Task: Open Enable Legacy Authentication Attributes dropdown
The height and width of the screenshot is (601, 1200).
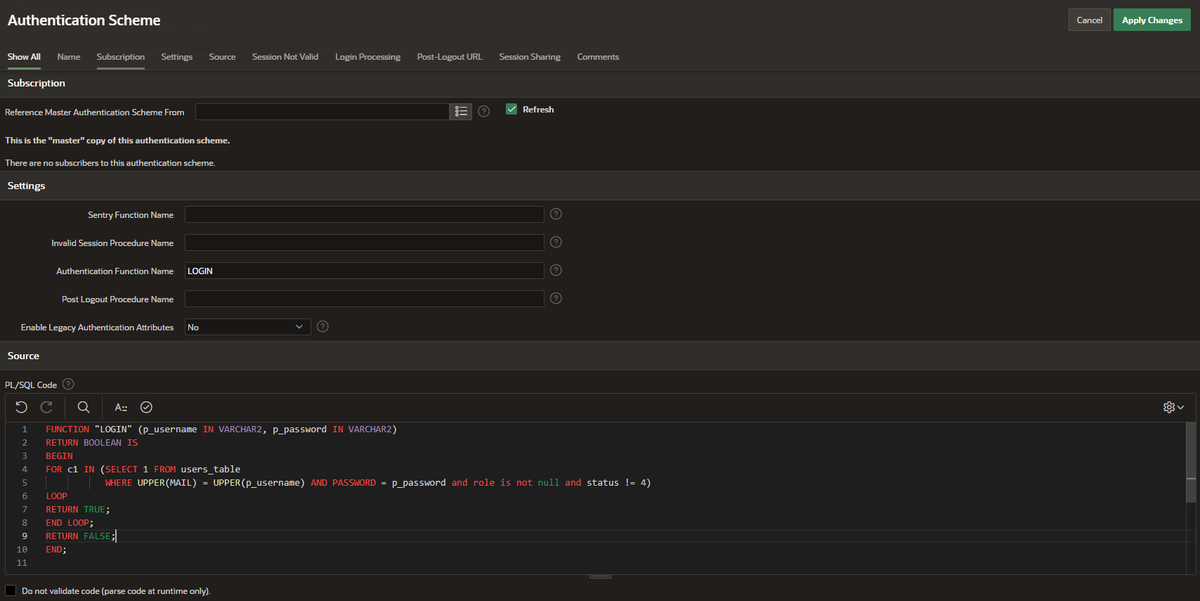Action: tap(248, 327)
